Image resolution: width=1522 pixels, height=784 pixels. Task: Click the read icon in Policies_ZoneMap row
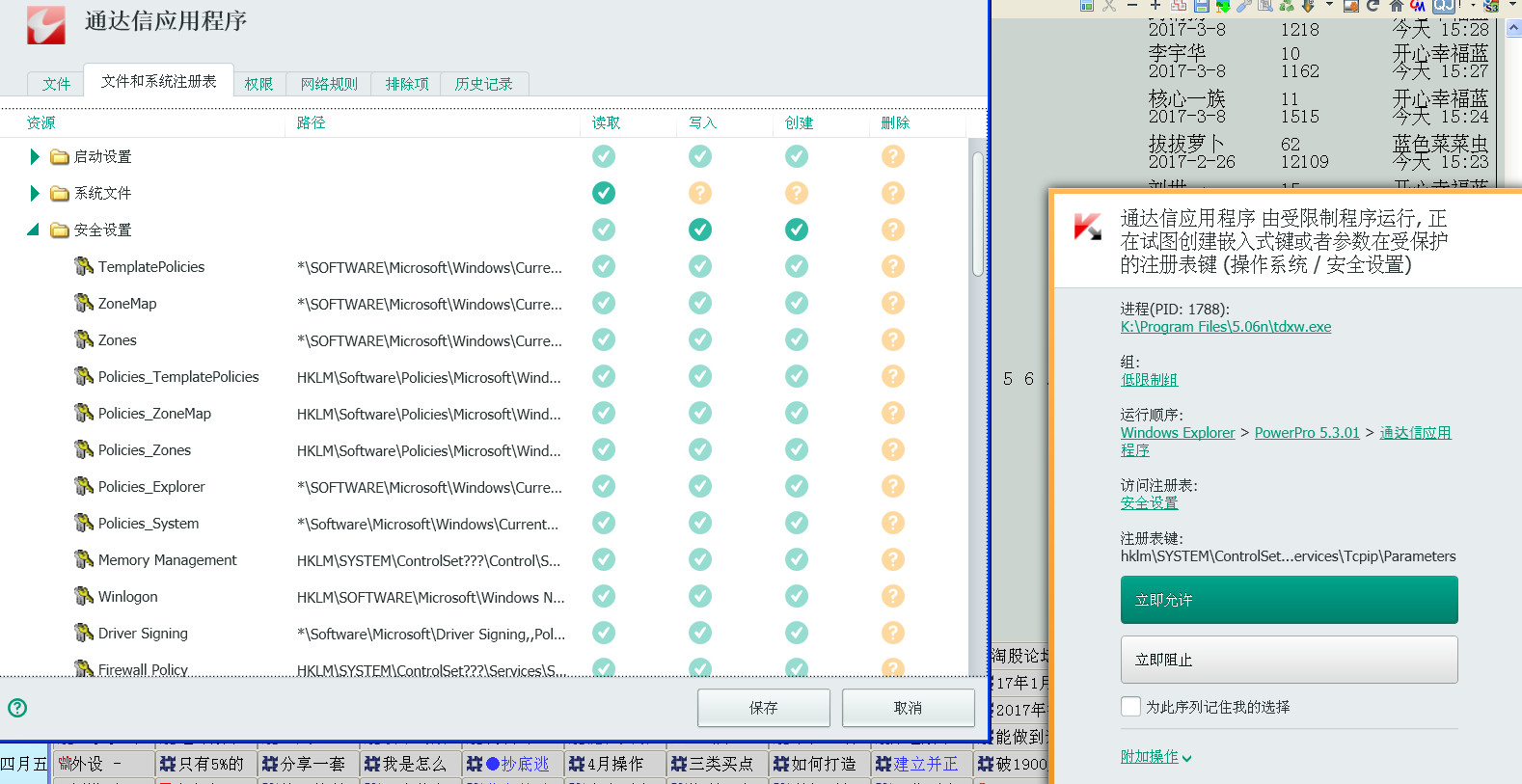coord(604,413)
